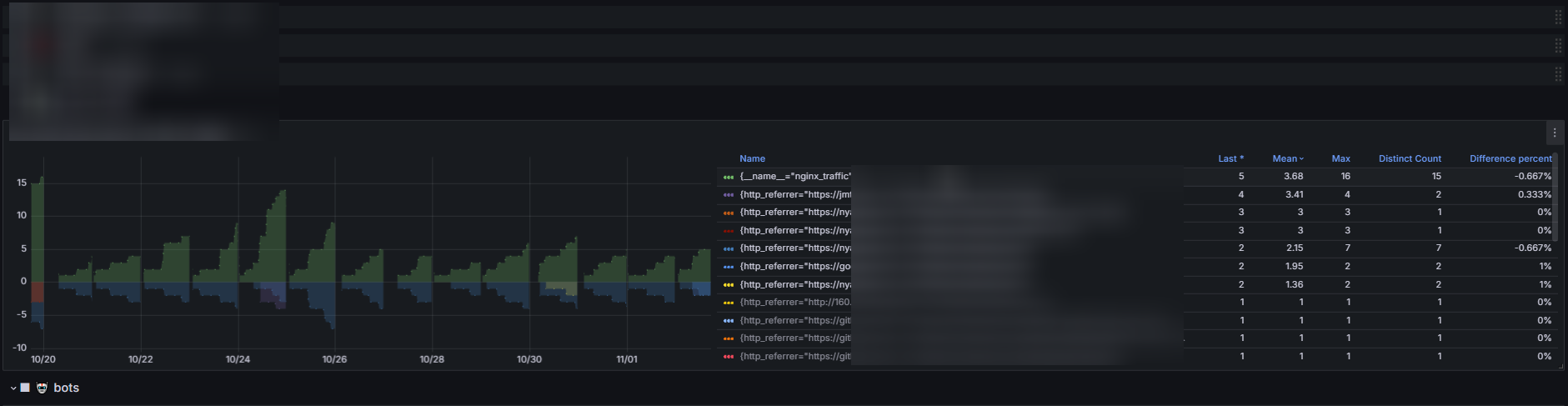The height and width of the screenshot is (406, 1568).
Task: Click the yellow series icon for http://160 referrer
Action: coord(729,303)
